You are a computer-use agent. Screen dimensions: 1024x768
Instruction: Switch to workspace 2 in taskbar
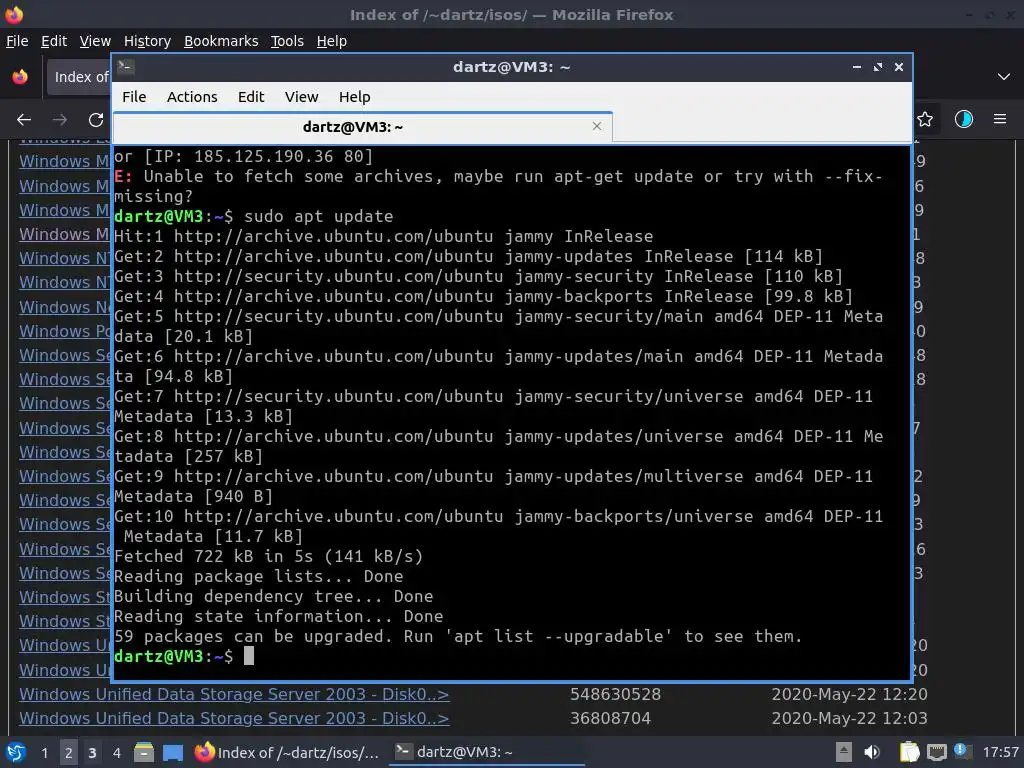tap(69, 752)
